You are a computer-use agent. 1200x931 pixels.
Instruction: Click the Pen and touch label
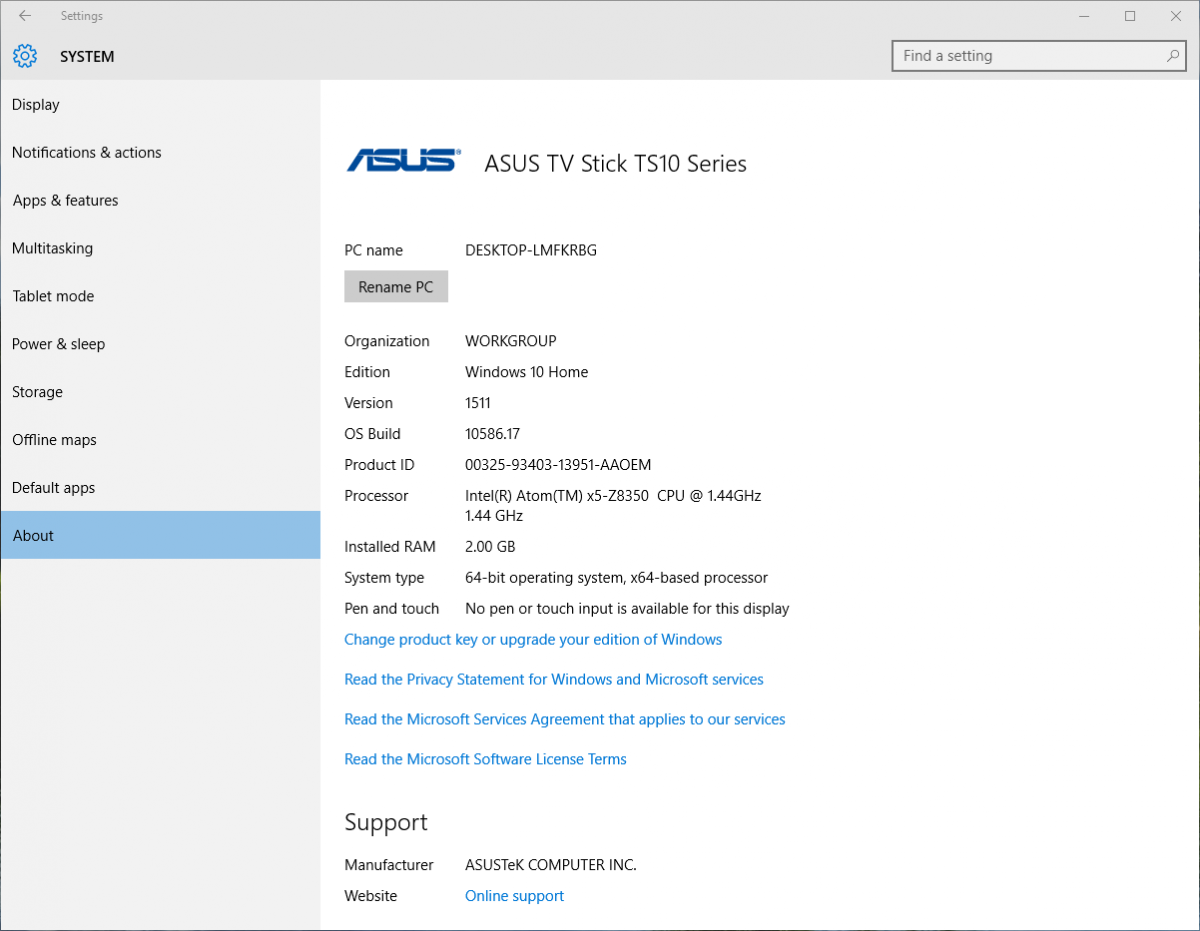[391, 609]
